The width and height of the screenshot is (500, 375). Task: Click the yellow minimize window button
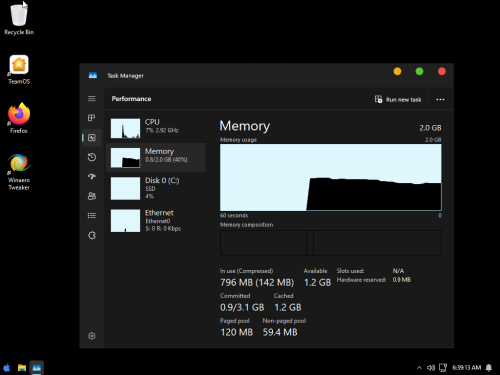[397, 71]
